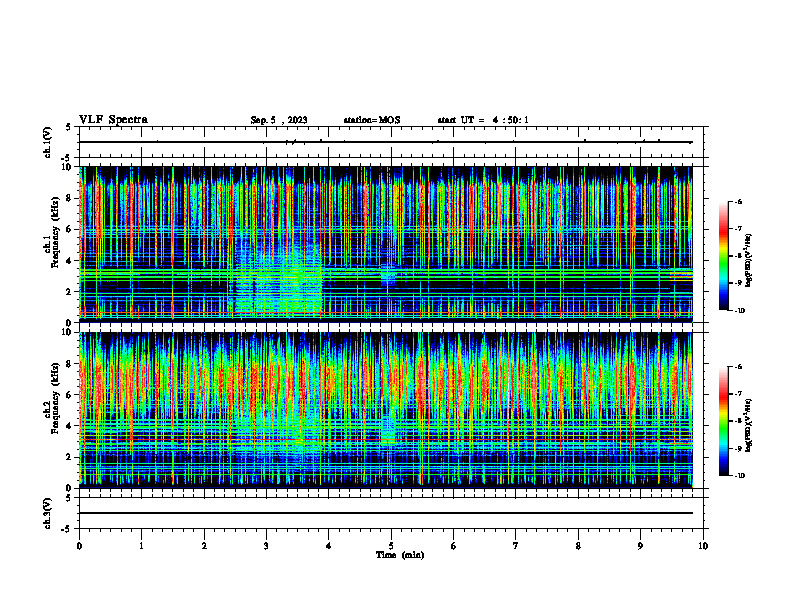Click the "start UT = 4:50:1" header text

483,120
